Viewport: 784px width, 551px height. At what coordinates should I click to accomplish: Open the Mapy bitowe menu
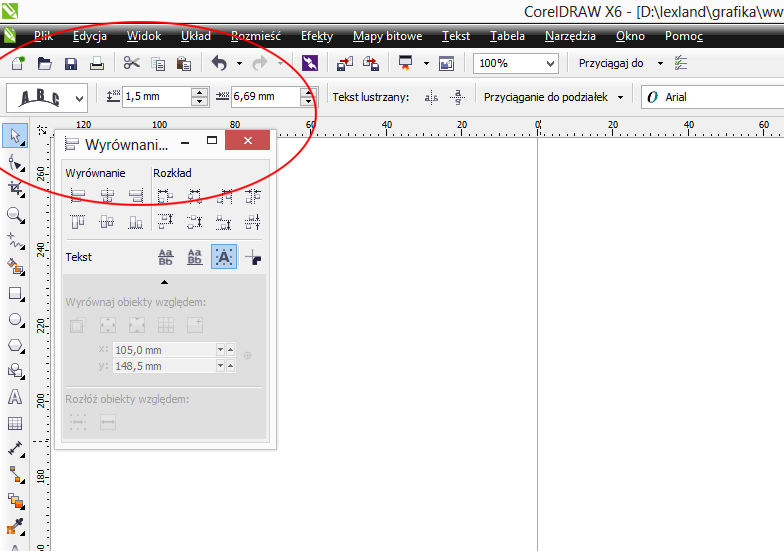381,36
